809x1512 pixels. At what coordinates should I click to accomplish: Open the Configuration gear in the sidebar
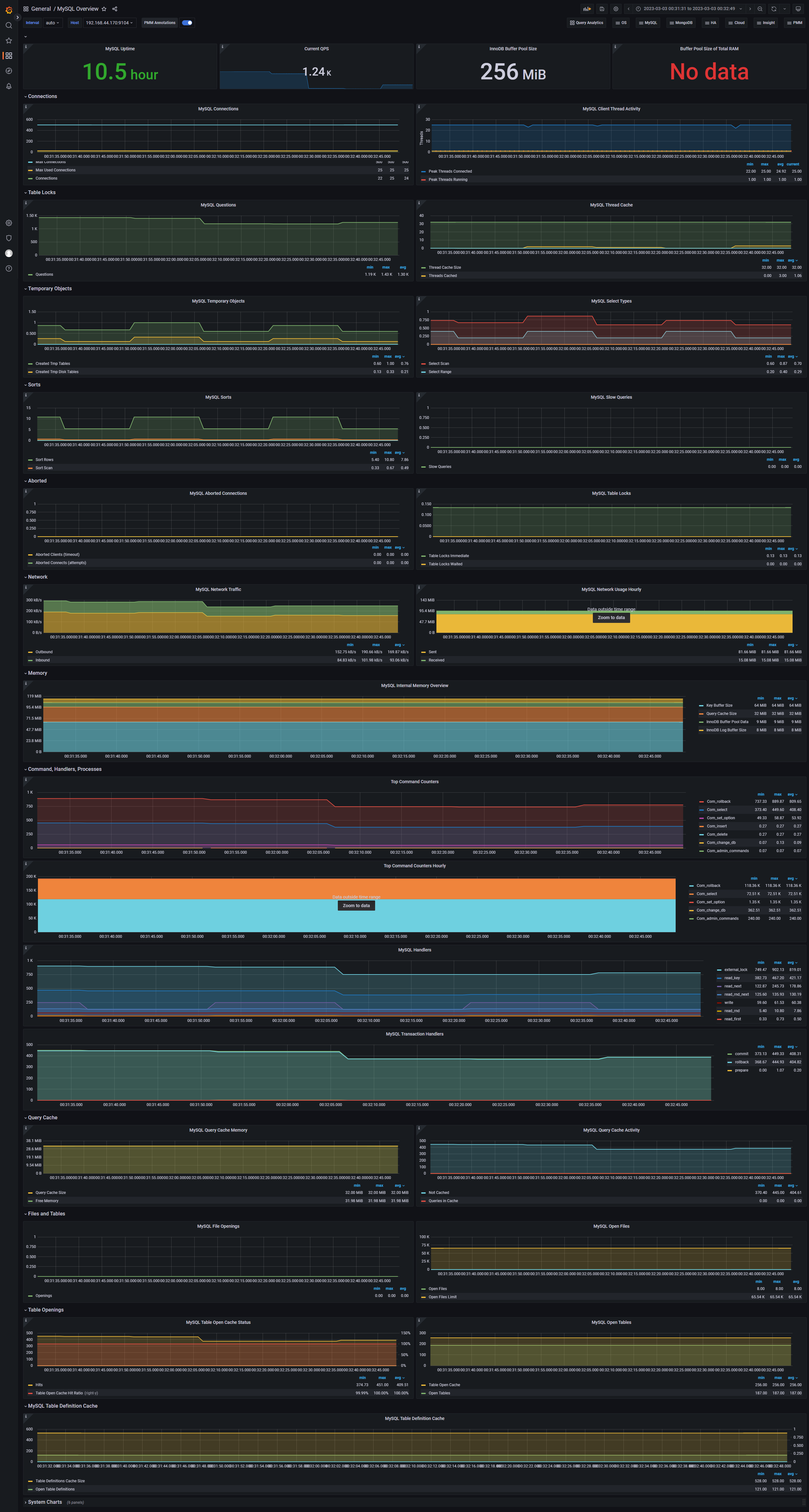8,223
